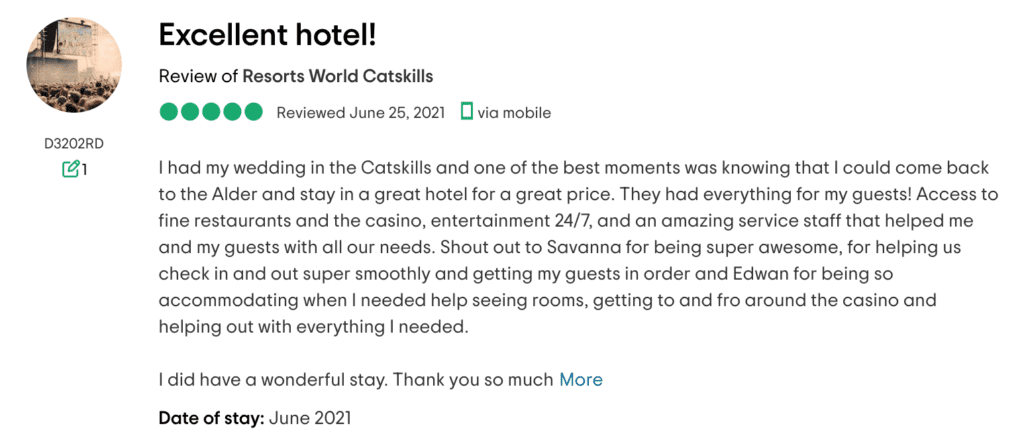
Task: Open the reviewer's concert crowd profile photo
Action: click(74, 65)
